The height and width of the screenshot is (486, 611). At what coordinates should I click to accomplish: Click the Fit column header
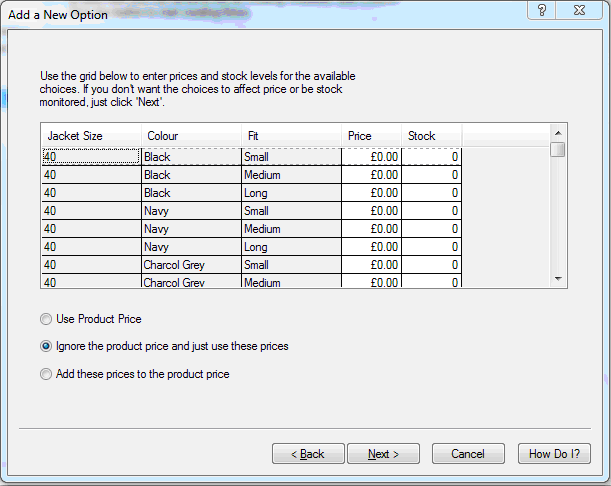coord(290,135)
